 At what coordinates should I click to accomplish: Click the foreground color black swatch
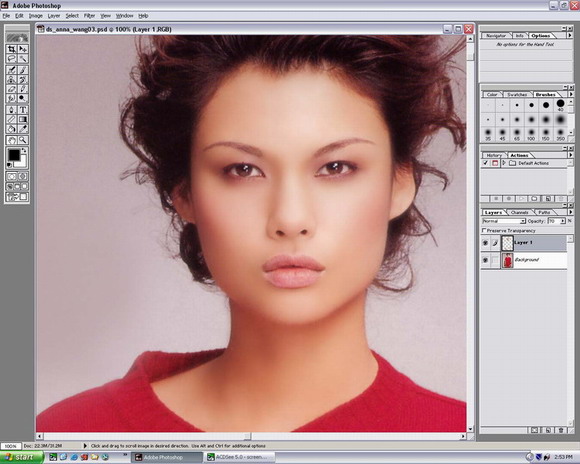tap(14, 155)
